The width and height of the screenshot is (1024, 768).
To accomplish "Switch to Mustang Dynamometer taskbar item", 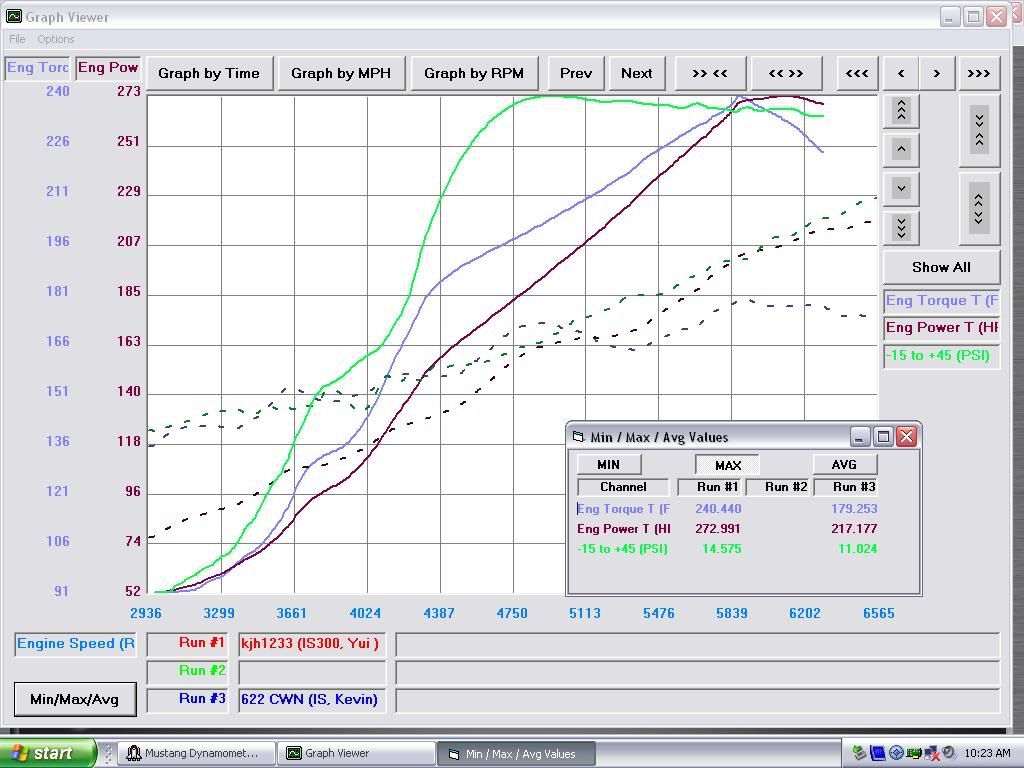I will tap(197, 754).
